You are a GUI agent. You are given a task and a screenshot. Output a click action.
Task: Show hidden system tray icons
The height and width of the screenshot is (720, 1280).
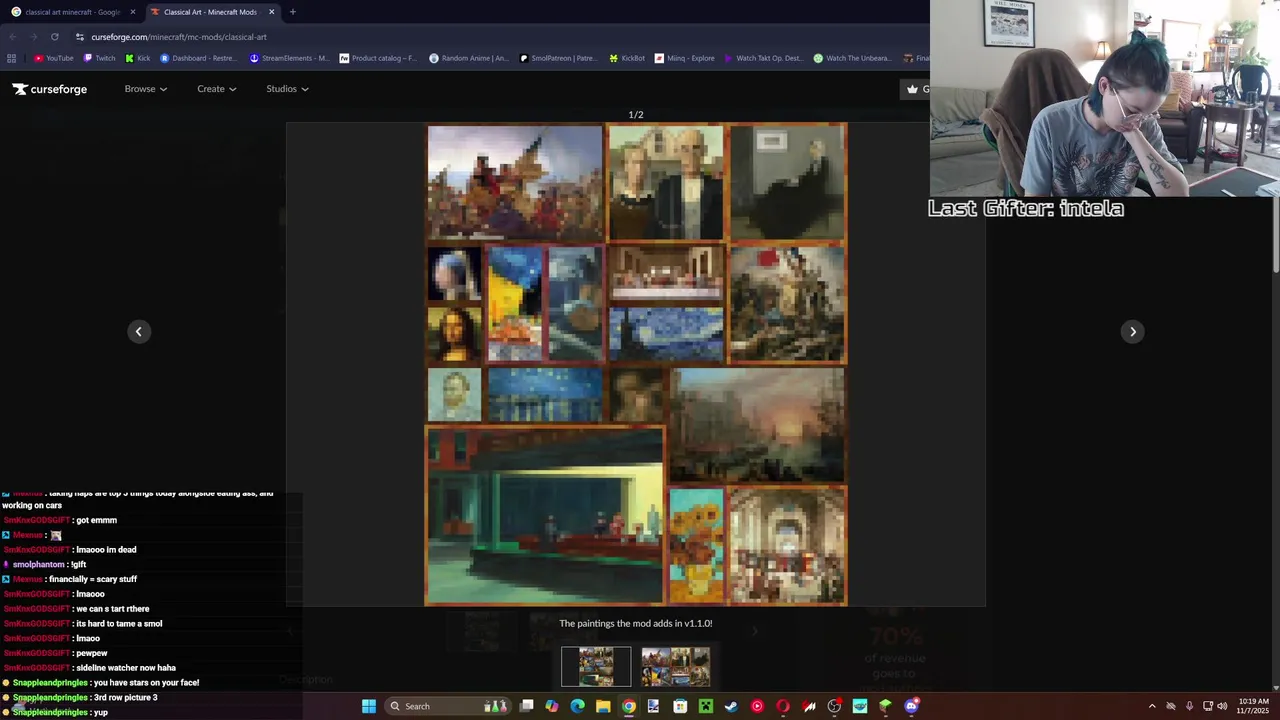pyautogui.click(x=1152, y=706)
